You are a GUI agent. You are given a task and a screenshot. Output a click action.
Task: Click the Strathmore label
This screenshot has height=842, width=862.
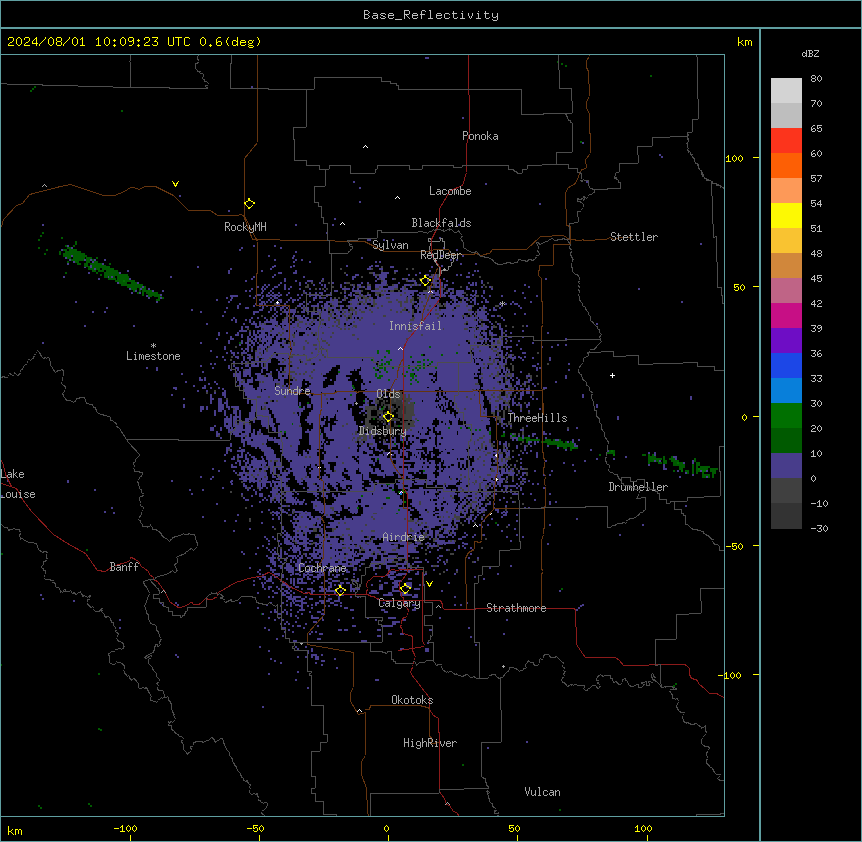coord(516,608)
